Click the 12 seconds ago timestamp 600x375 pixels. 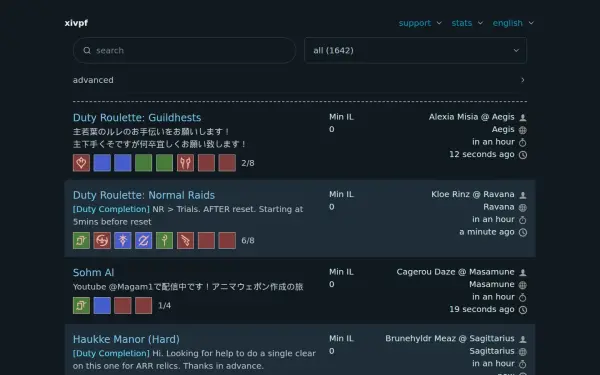point(482,155)
